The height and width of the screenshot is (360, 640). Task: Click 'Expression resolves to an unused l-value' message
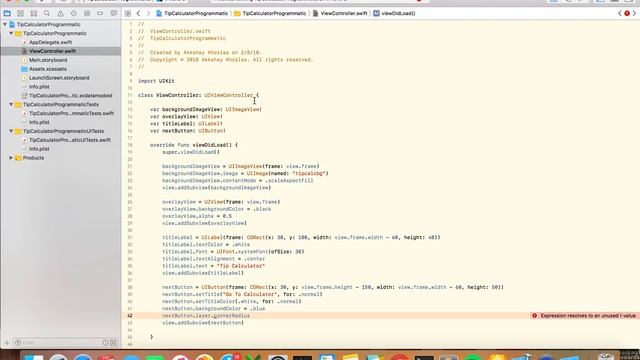coord(588,316)
